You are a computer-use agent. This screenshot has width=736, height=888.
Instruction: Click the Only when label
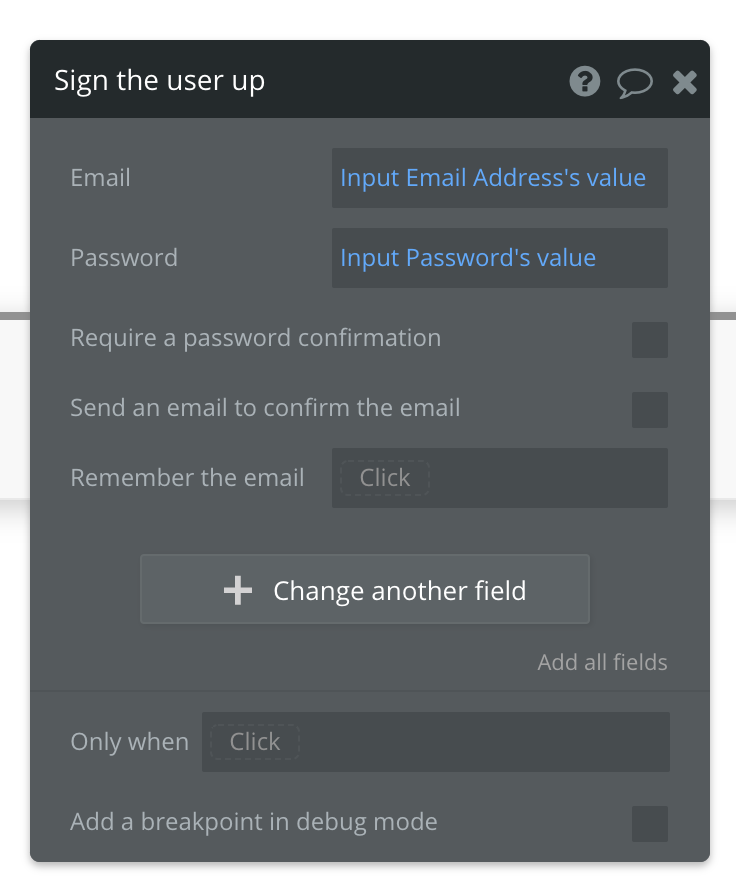[129, 742]
